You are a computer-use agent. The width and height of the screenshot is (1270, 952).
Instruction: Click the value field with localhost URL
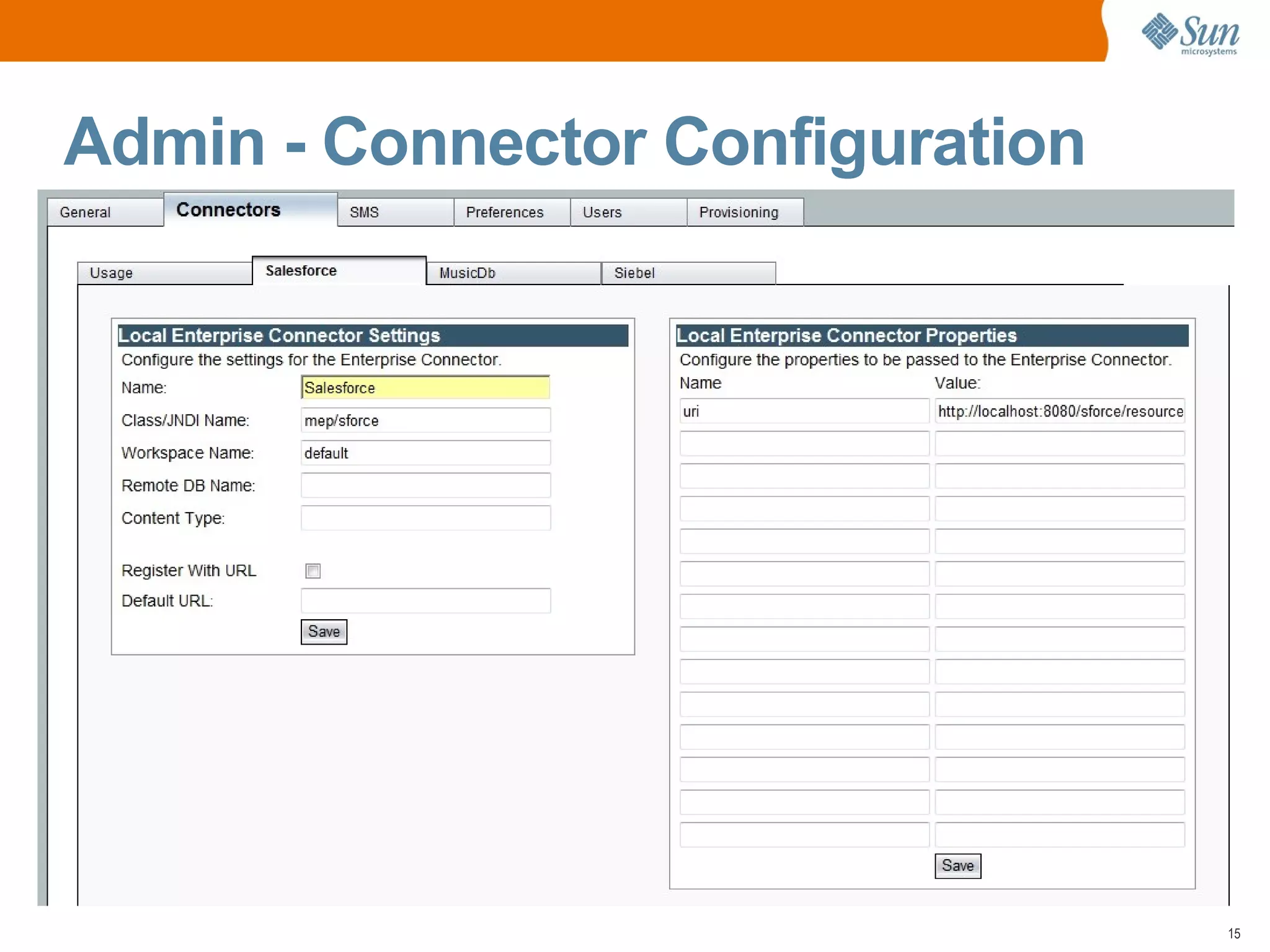(1060, 412)
